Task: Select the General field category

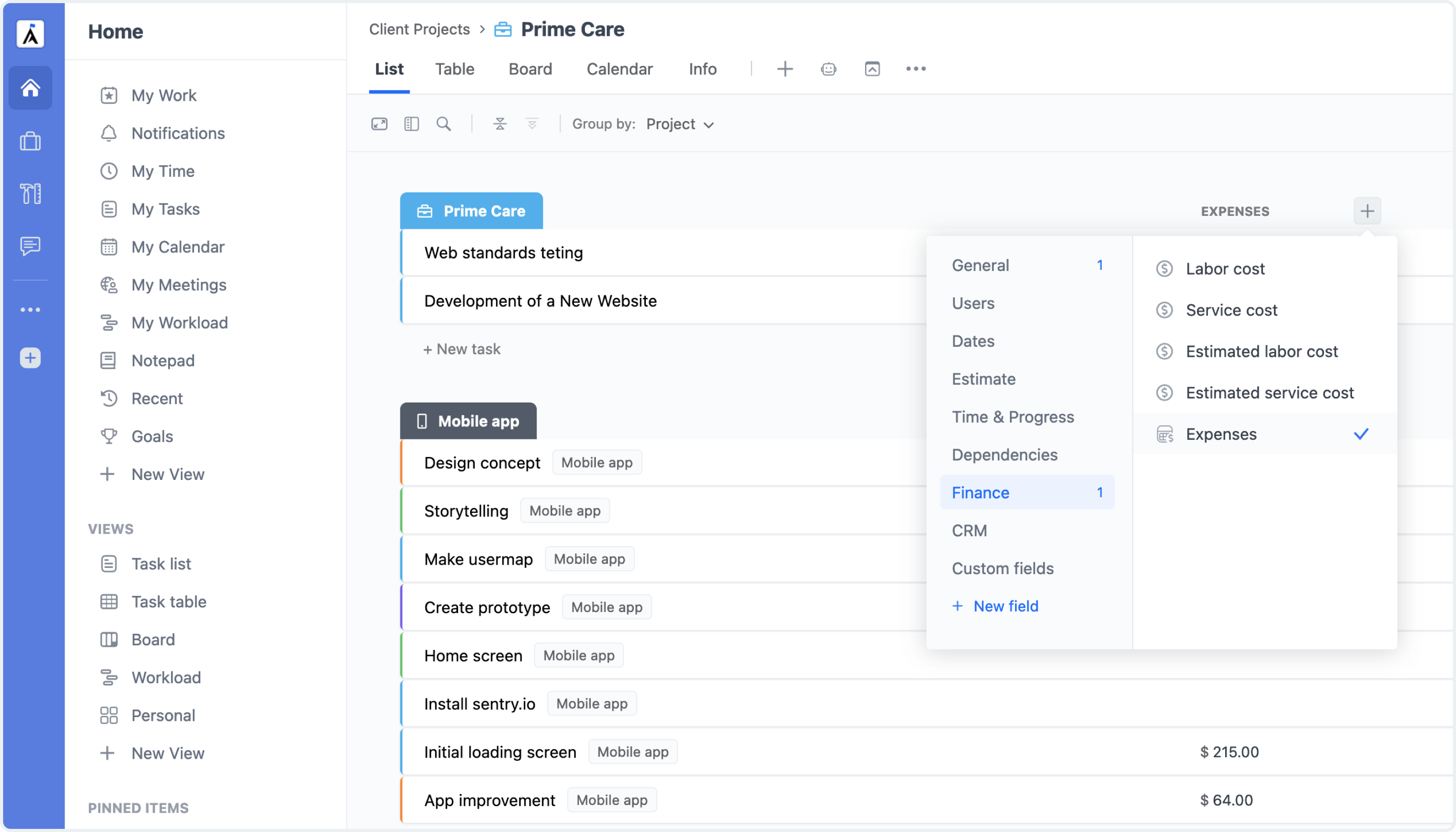Action: coord(1028,265)
